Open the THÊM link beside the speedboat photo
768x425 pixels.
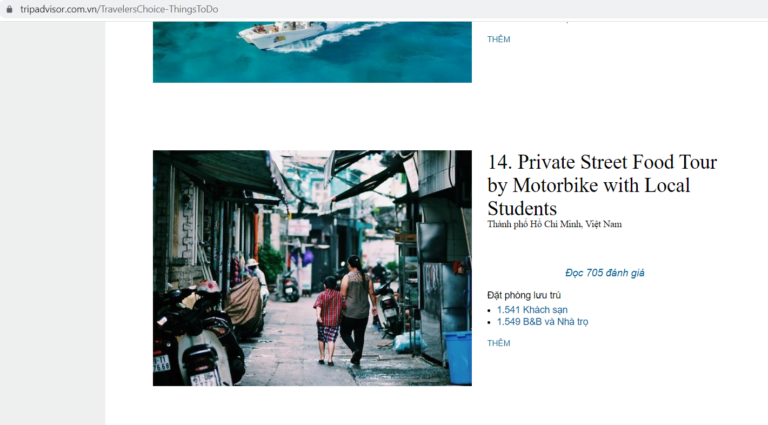tap(499, 39)
